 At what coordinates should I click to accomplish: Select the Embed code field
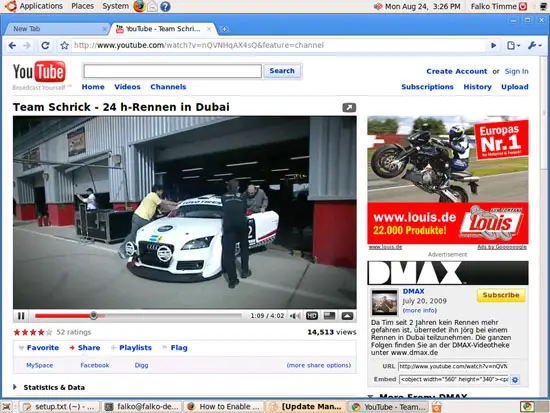pyautogui.click(x=454, y=379)
